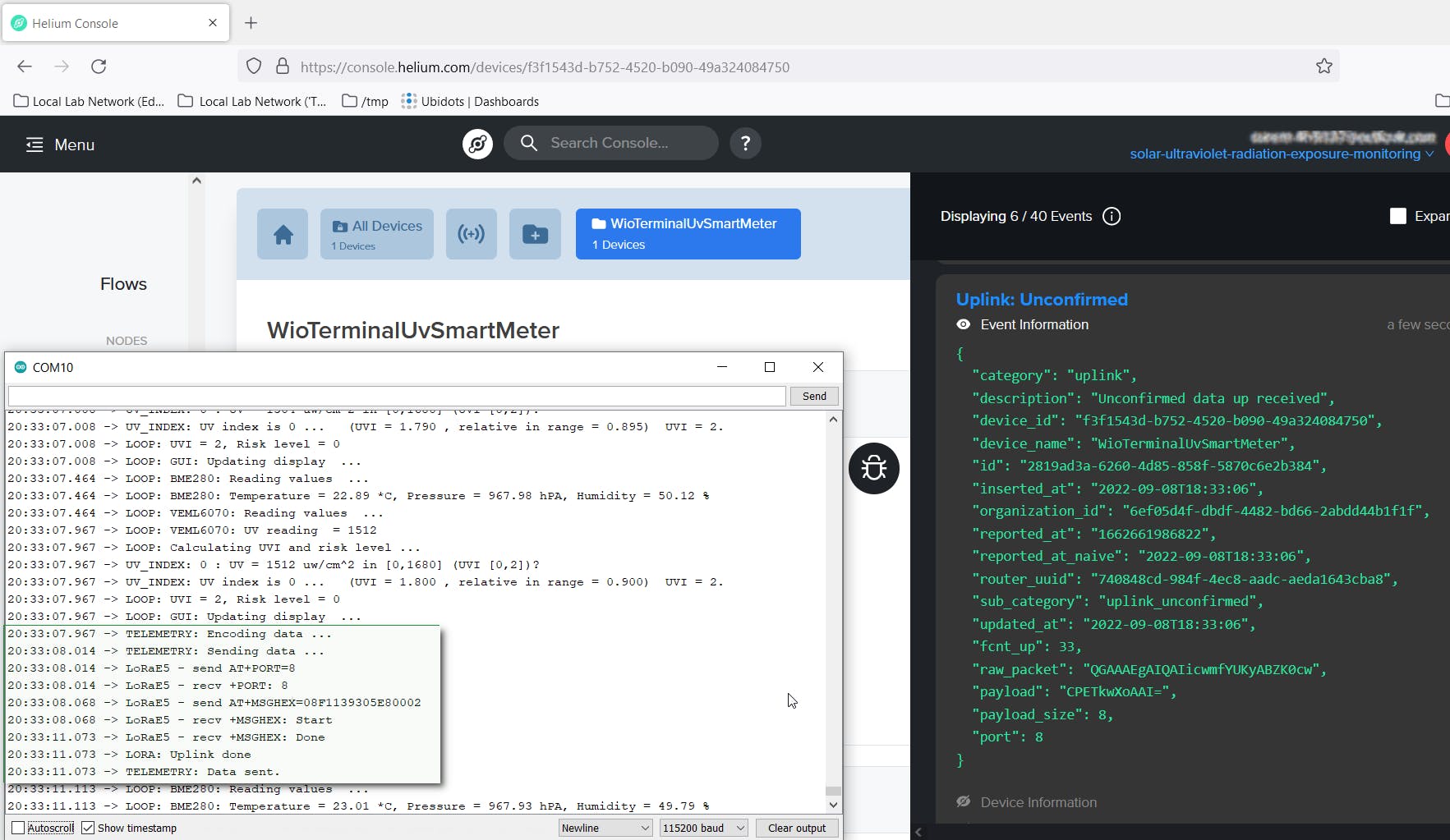Click serial monitor scroll down arrow
Screen dimensions: 1450x840
833,806
